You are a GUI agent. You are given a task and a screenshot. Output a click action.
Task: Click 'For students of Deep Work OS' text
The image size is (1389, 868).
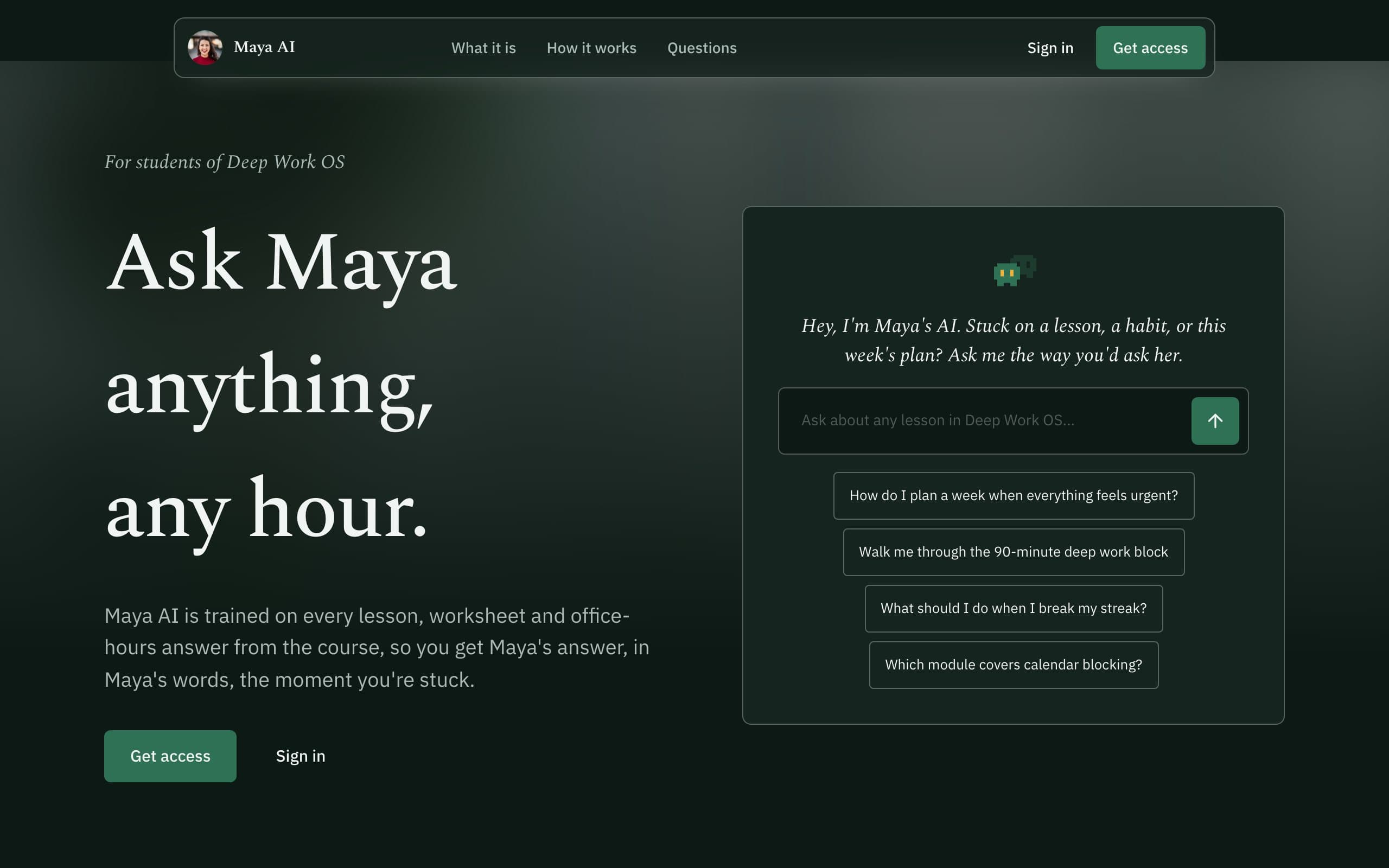(x=225, y=162)
